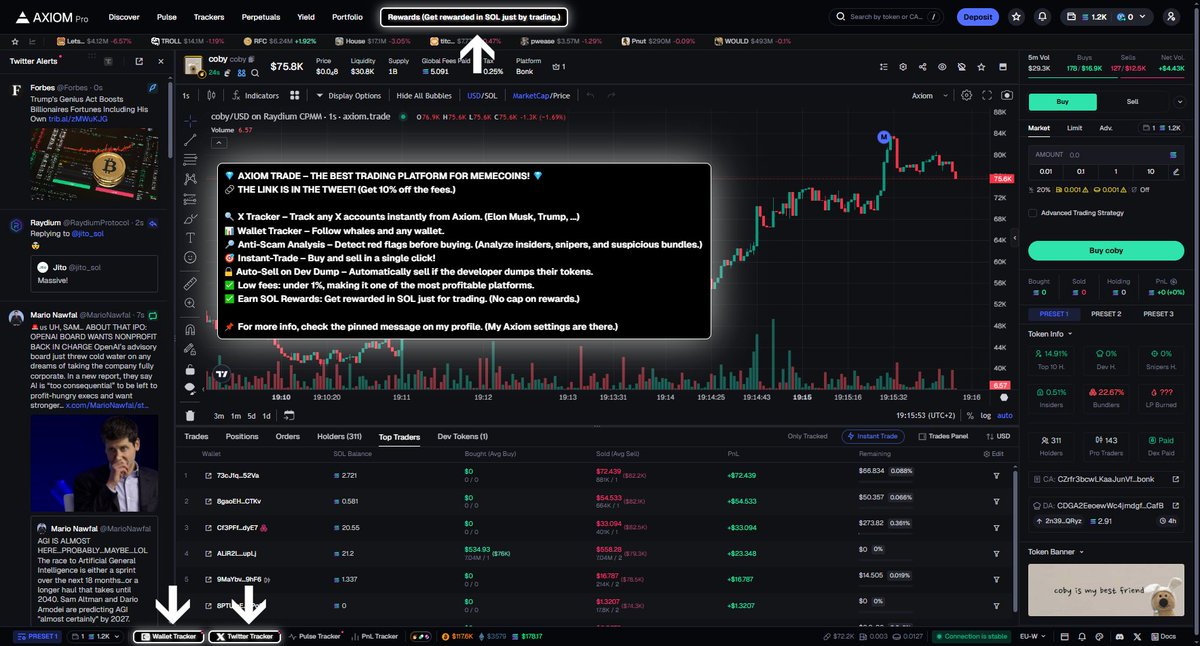Select PRESET 2 in trade panel
This screenshot has height=646, width=1200.
pos(1105,314)
